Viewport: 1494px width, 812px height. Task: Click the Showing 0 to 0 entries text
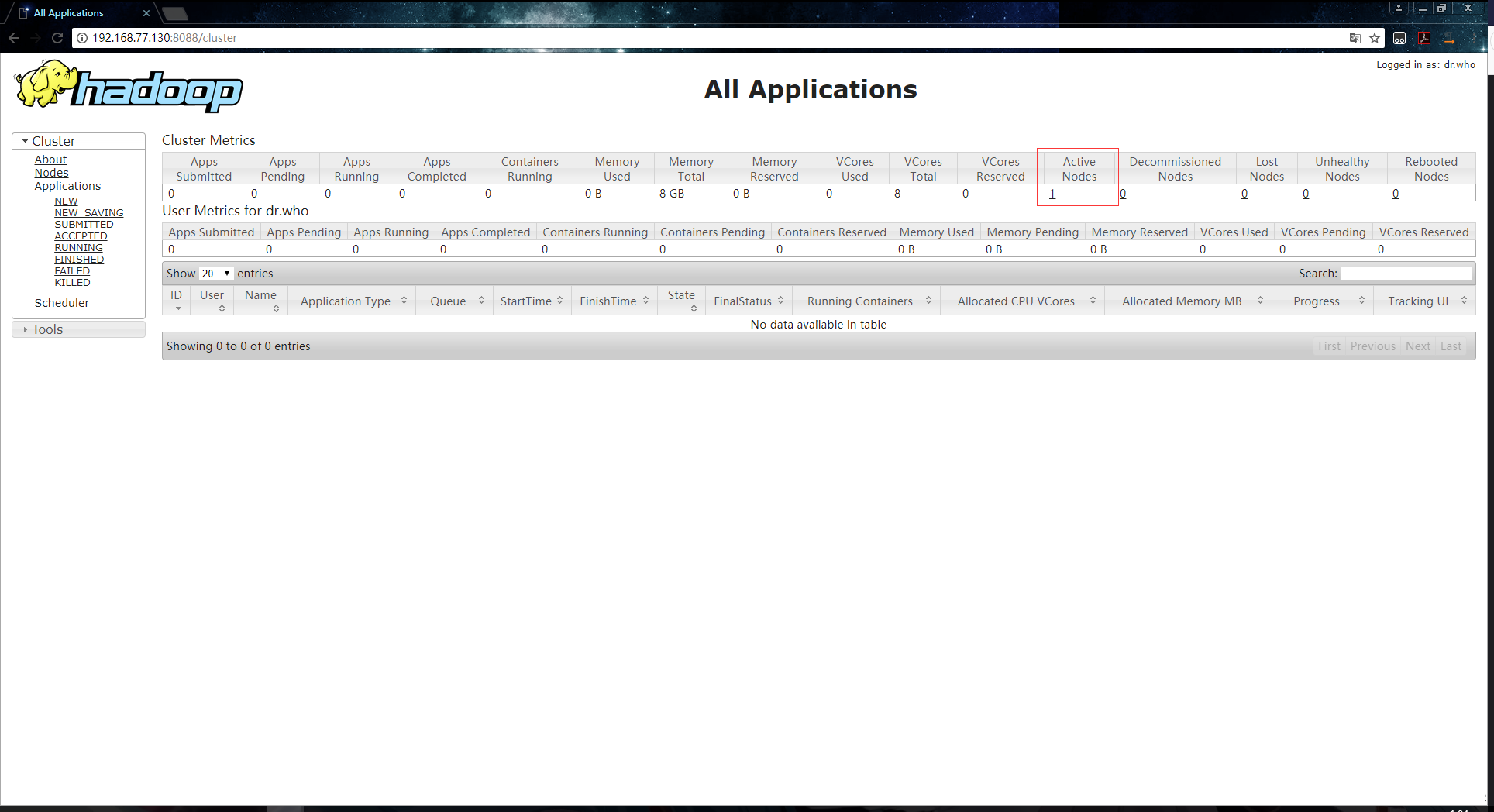[238, 346]
